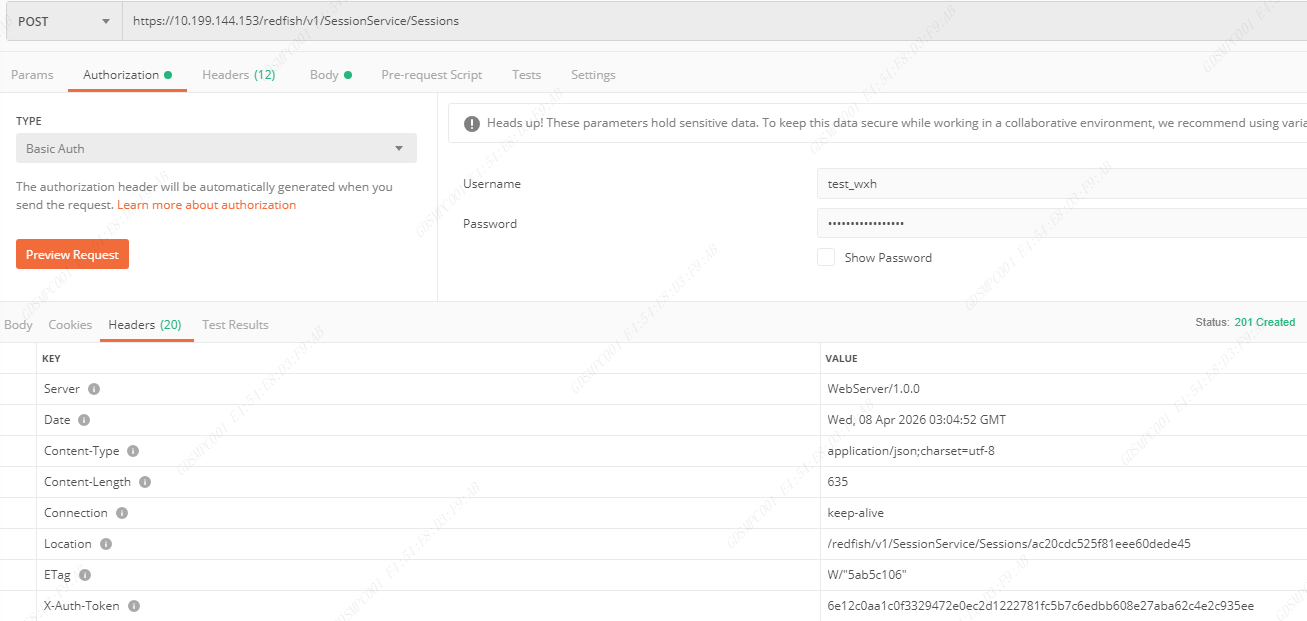Screen dimensions: 1307x621
Task: Click the Username input field
Action: (1060, 184)
